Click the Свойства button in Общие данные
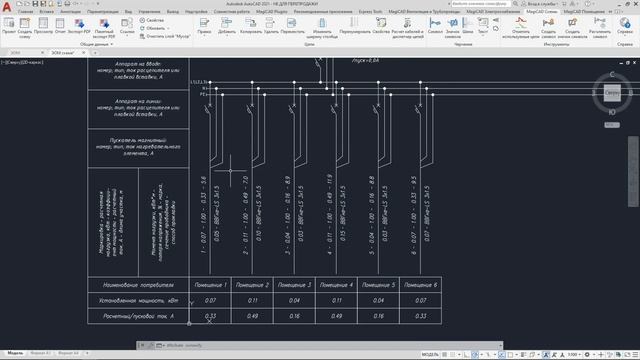 click(x=152, y=20)
